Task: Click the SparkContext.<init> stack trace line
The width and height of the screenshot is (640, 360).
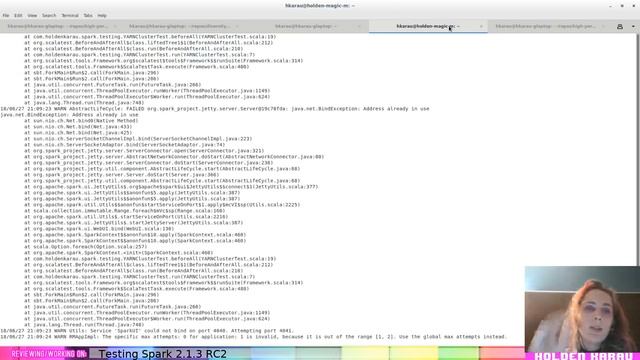Action: (118, 253)
